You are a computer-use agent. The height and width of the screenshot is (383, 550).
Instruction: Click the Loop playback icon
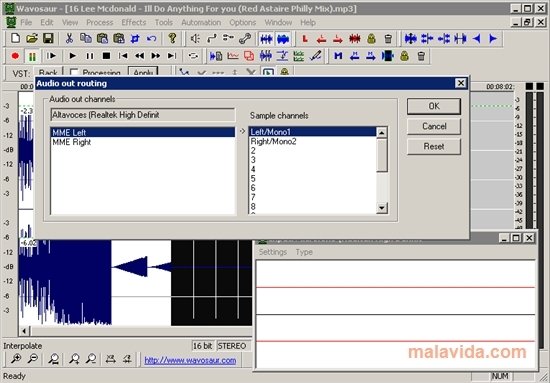click(193, 56)
